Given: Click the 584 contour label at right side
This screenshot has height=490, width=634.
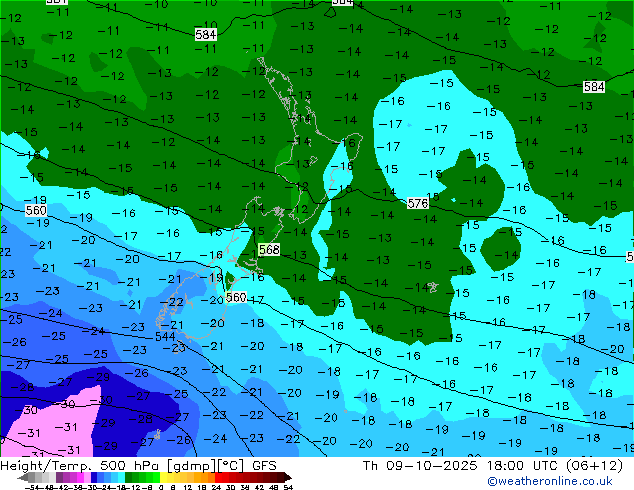Looking at the screenshot, I should [x=594, y=87].
